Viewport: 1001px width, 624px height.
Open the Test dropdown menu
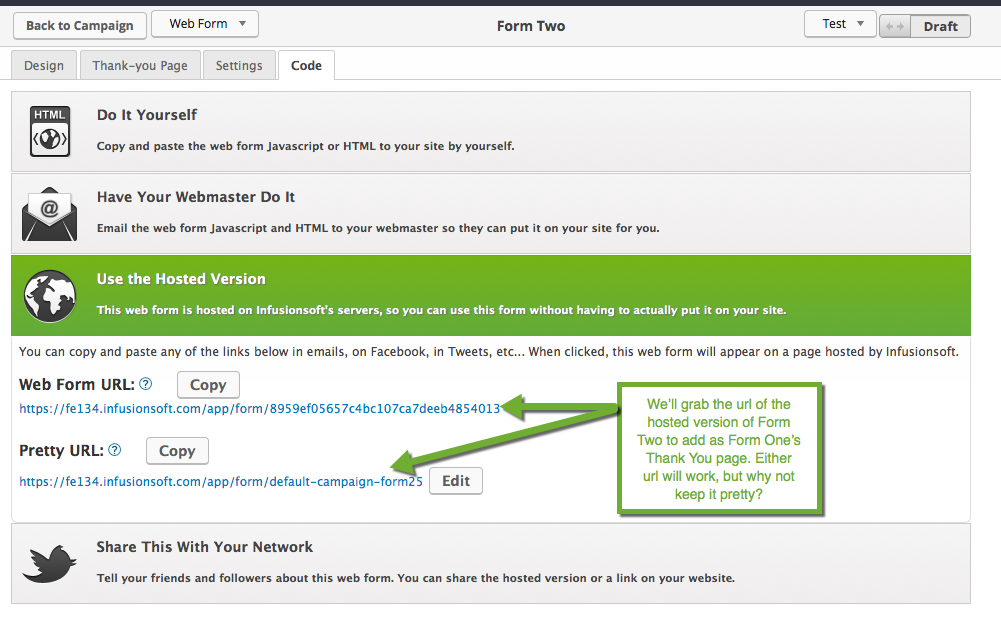point(840,24)
